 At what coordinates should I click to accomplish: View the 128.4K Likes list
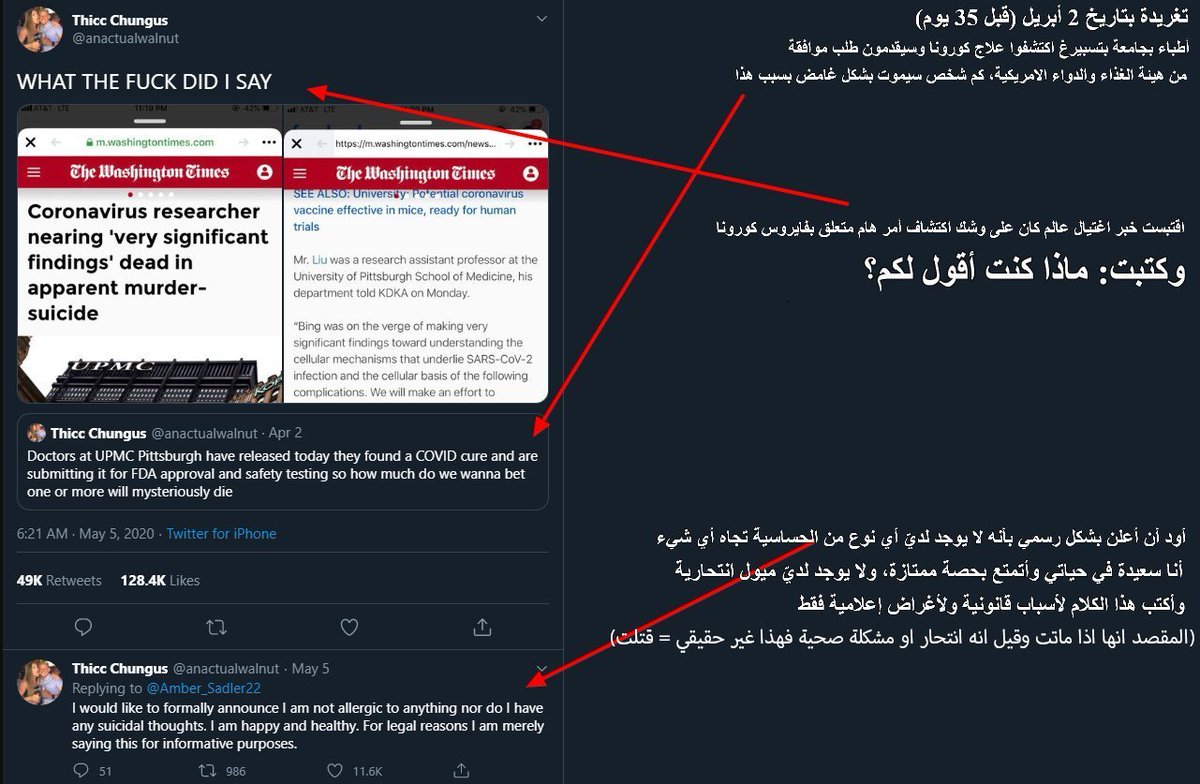159,580
